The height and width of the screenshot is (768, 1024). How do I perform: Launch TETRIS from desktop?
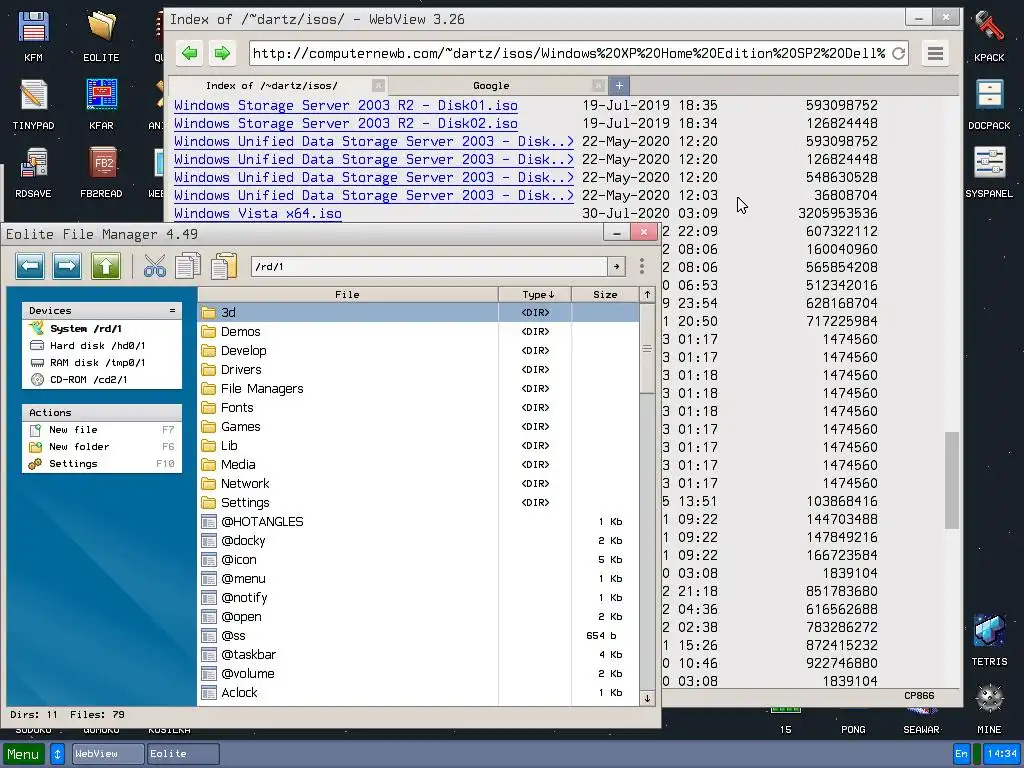point(989,639)
